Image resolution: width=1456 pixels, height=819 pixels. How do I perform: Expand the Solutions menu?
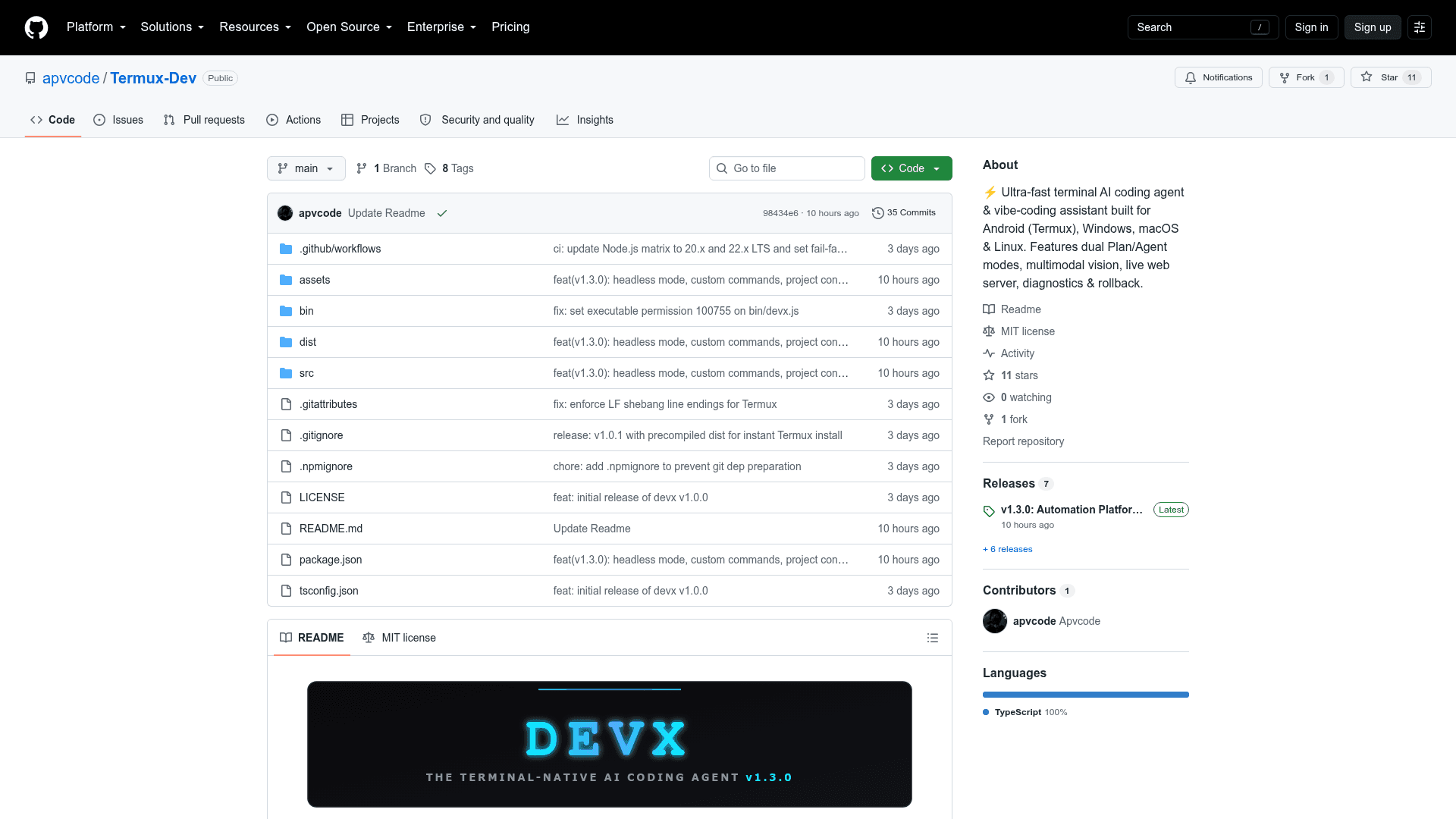coord(172,27)
